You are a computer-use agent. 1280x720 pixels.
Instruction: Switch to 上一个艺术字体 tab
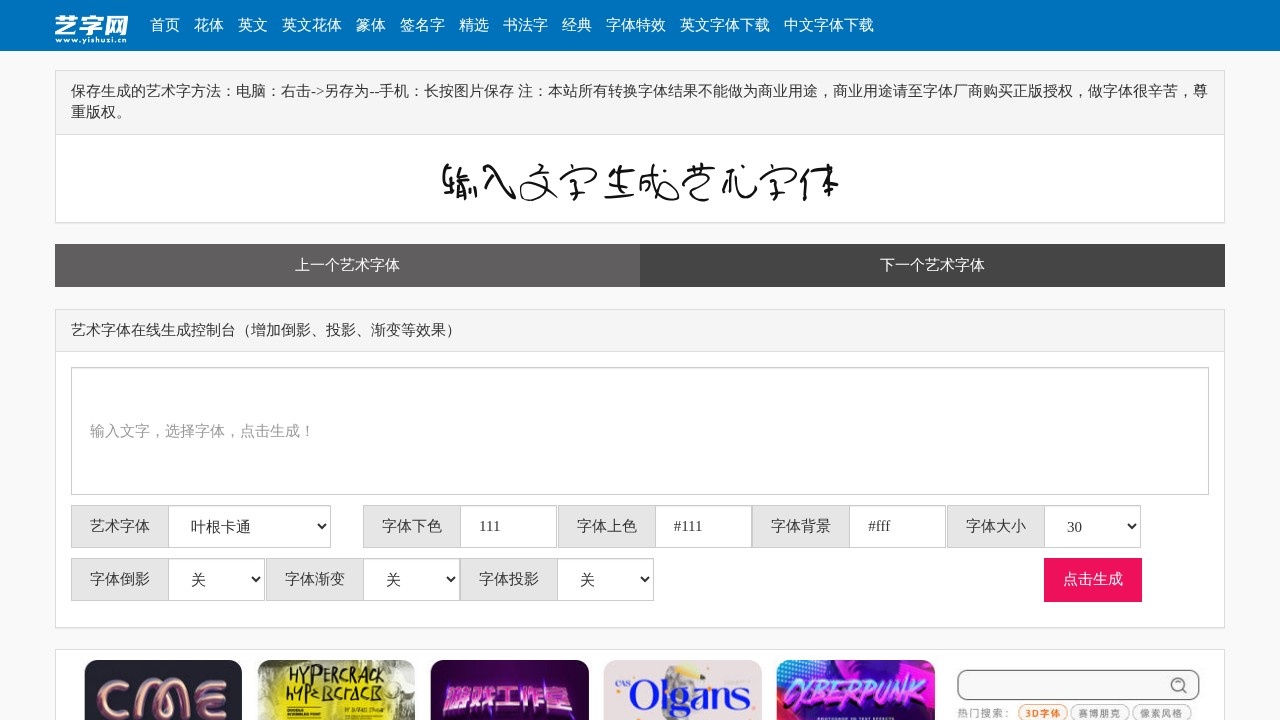347,265
